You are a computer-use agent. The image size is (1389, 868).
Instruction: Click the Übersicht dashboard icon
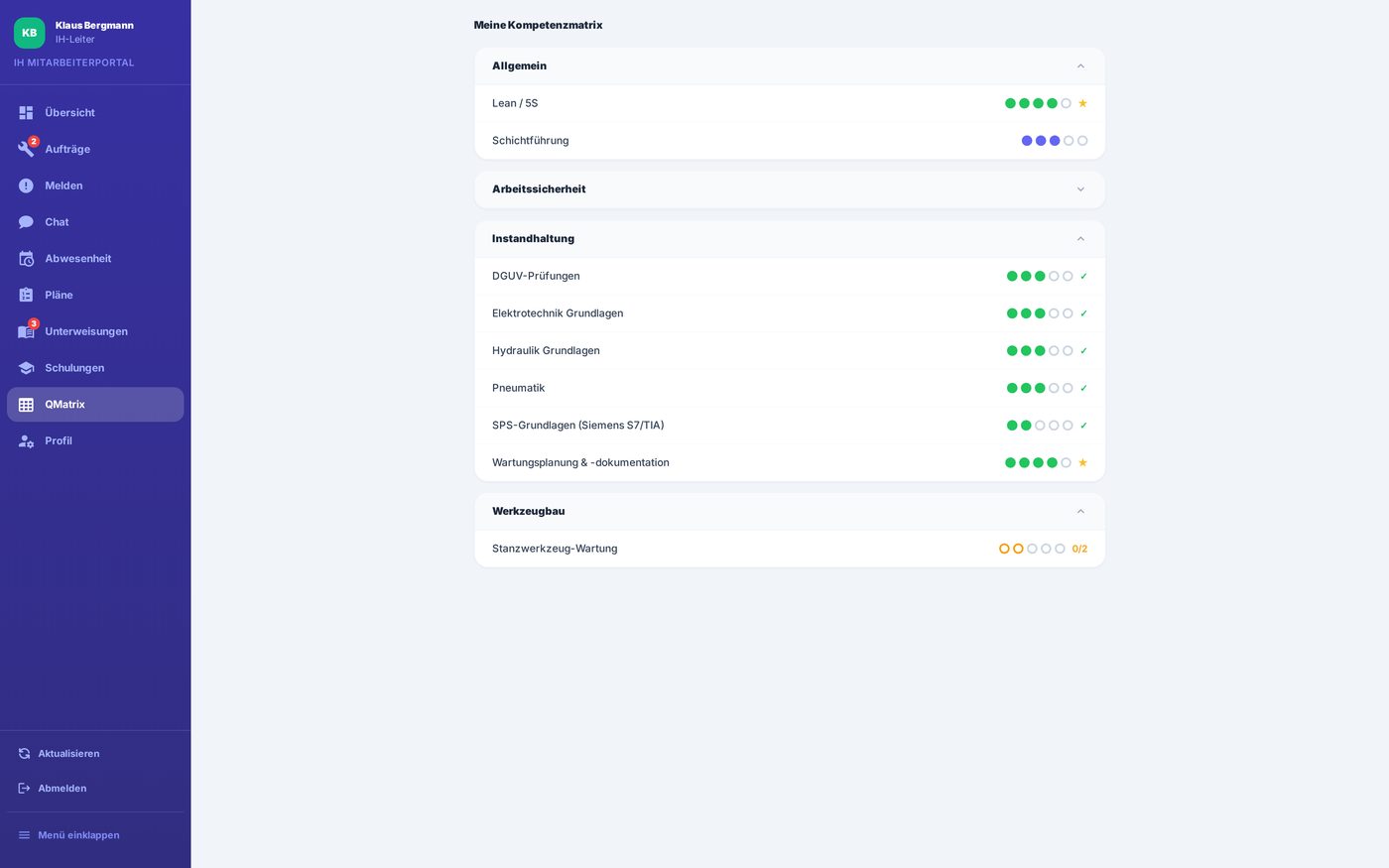(26, 112)
